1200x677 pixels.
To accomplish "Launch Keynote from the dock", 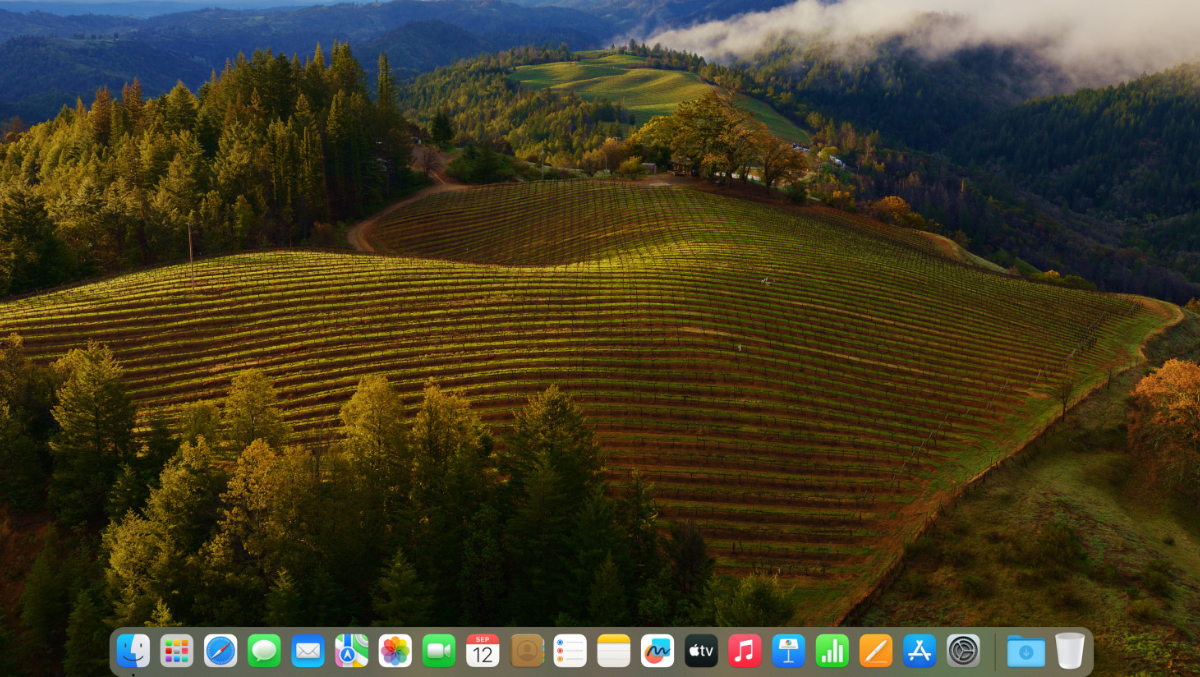I will click(788, 651).
